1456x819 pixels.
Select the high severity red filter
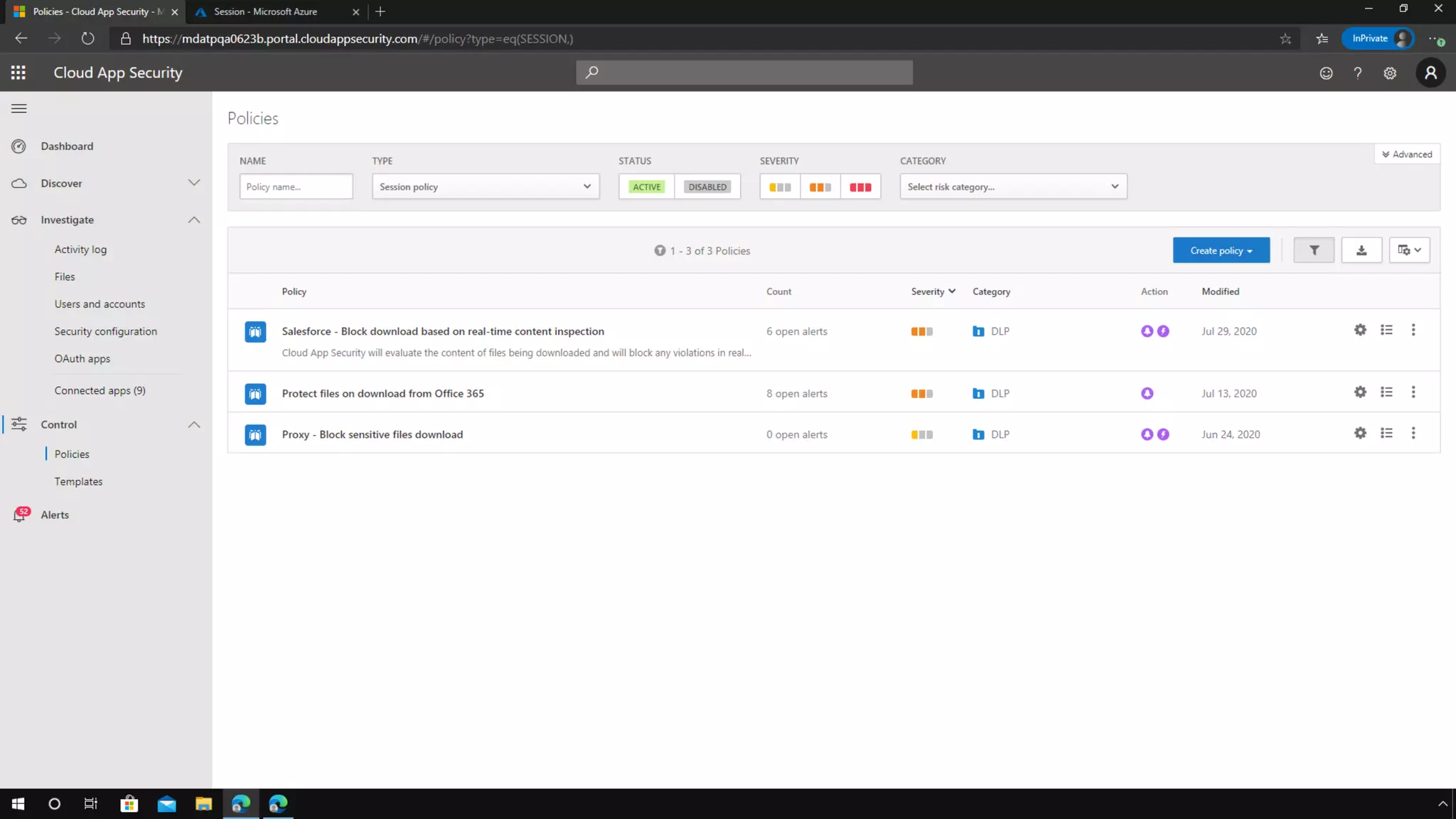860,187
